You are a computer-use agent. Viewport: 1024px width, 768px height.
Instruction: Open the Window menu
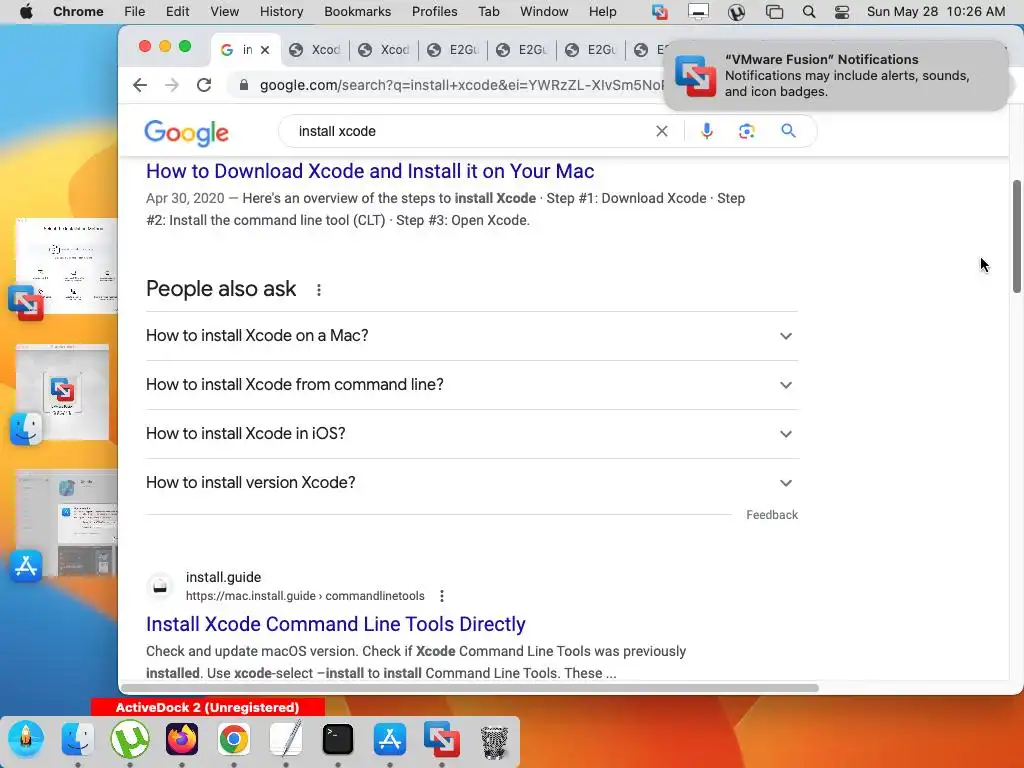544,11
